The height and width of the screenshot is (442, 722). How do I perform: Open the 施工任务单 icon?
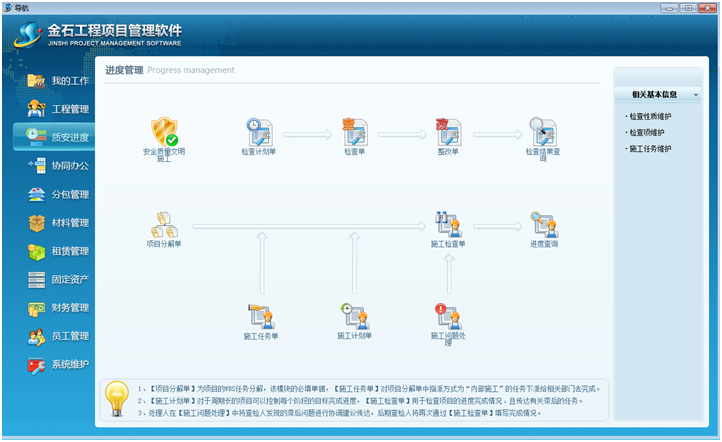(261, 317)
